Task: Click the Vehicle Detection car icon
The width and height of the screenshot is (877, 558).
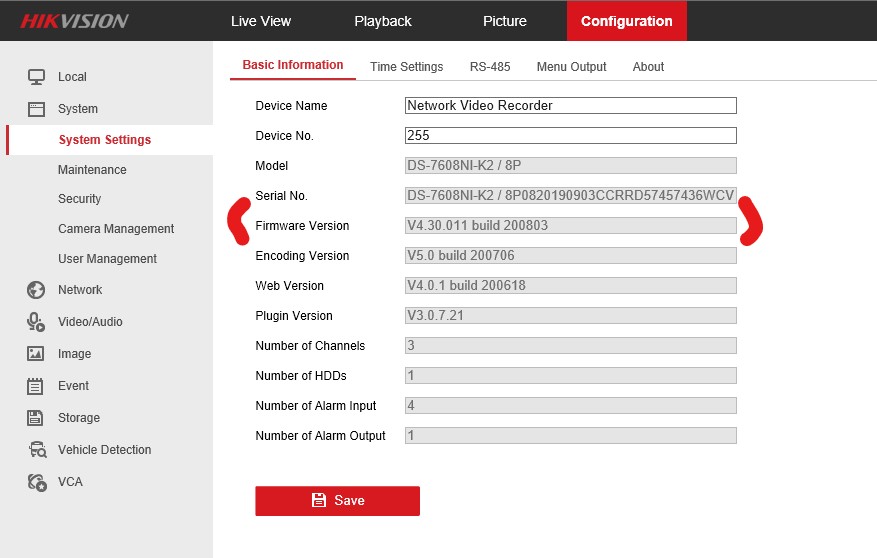Action: [36, 450]
